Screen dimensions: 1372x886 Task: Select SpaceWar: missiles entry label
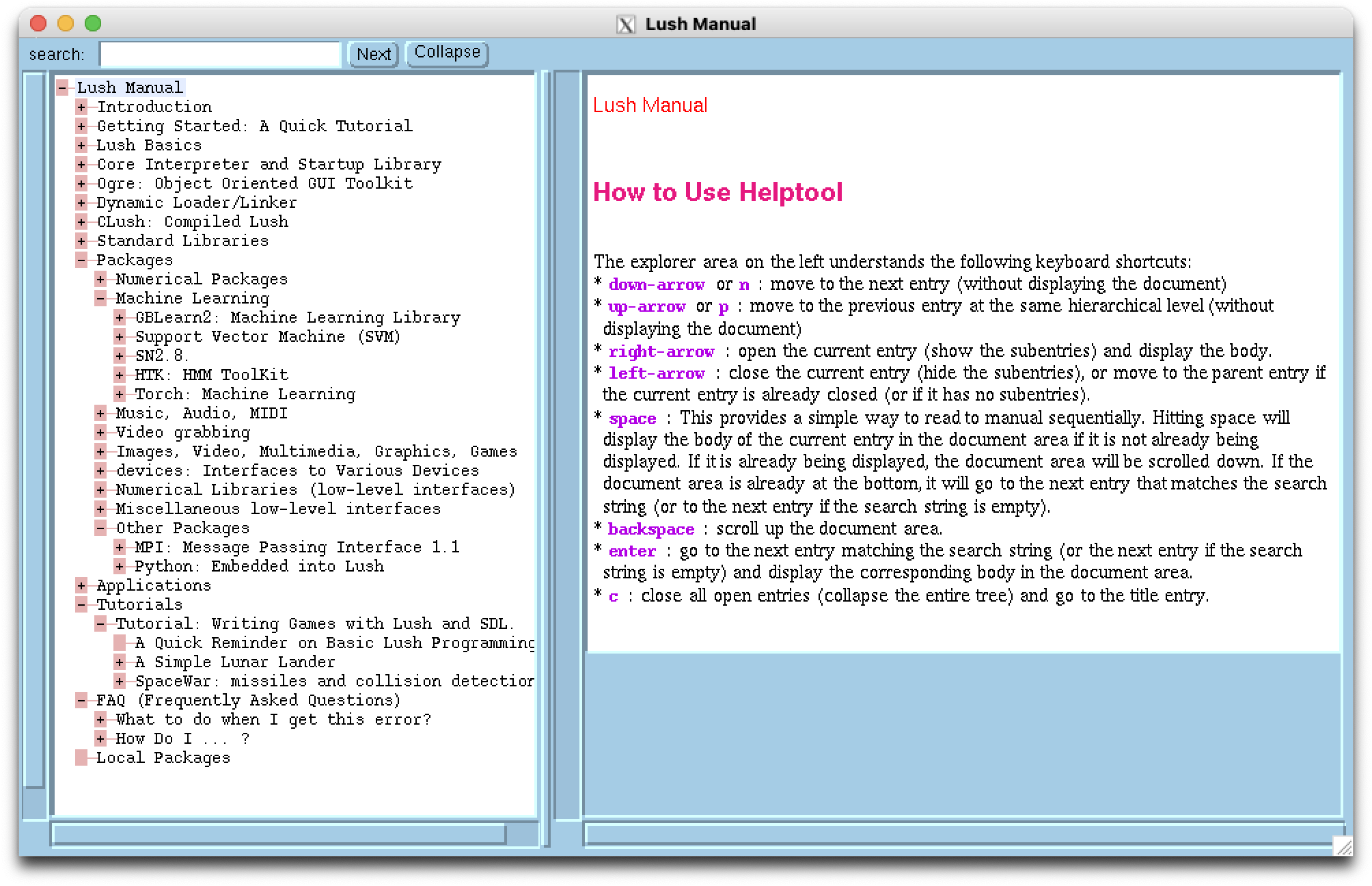point(335,681)
